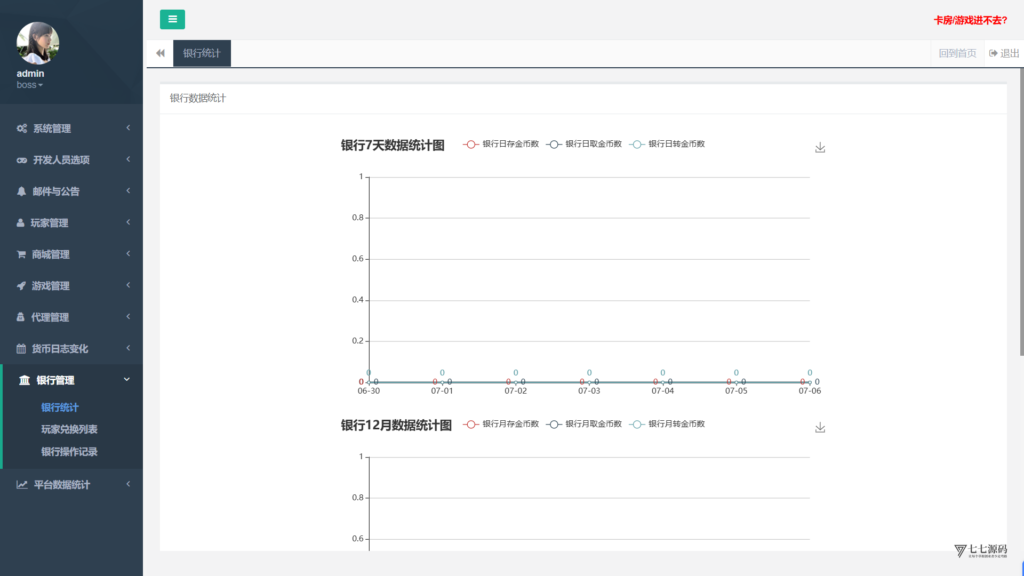Open the 玩家管理 menu label
The image size is (1024, 576).
(x=49, y=223)
